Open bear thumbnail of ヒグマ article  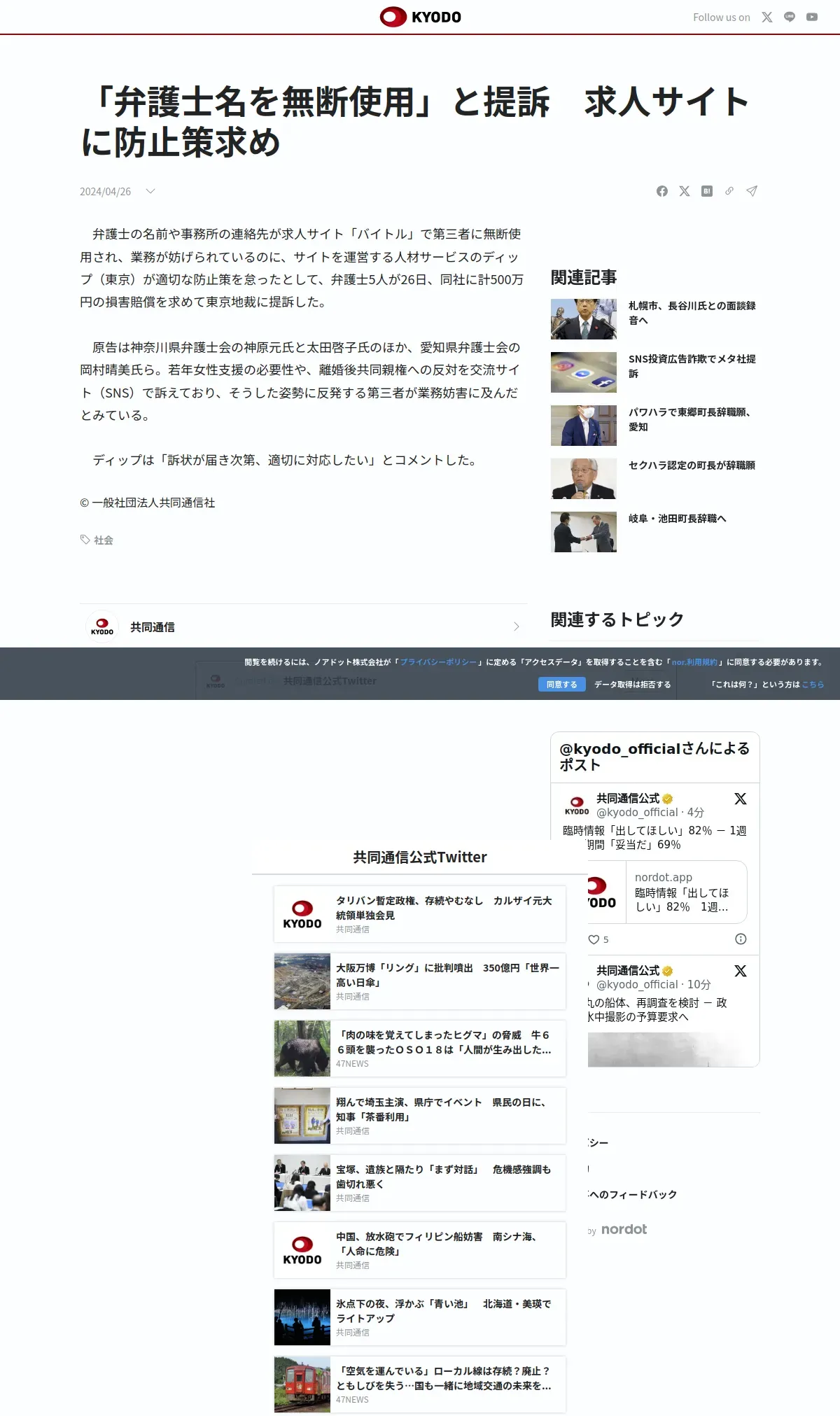pos(302,1049)
